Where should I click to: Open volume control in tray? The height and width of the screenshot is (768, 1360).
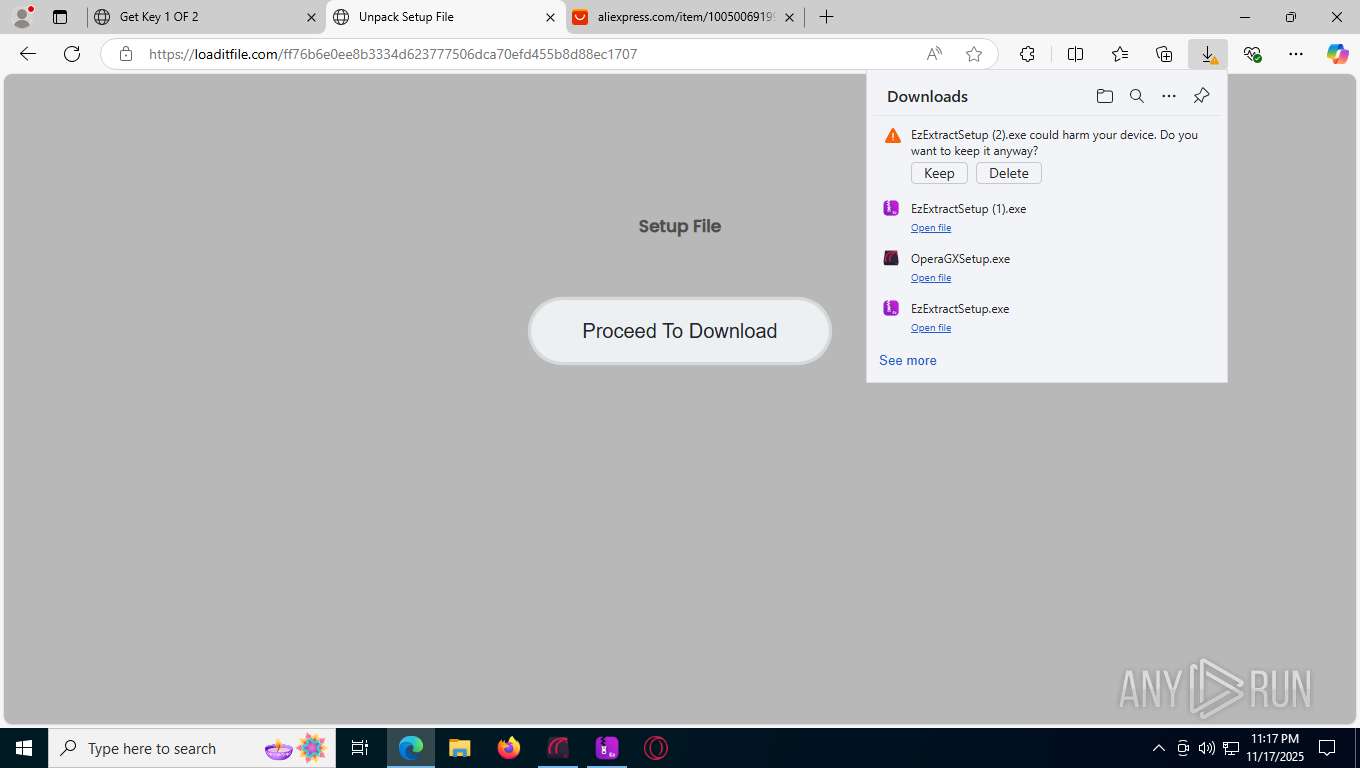pos(1206,748)
